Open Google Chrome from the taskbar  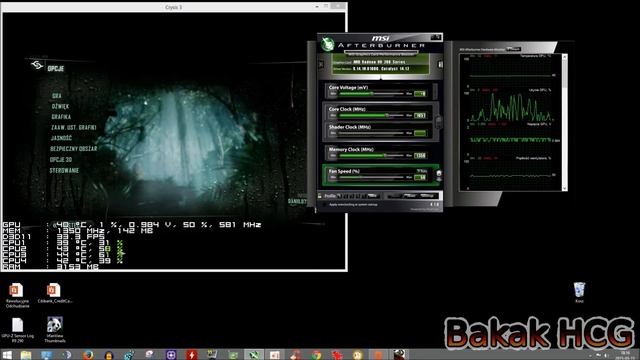coord(316,355)
